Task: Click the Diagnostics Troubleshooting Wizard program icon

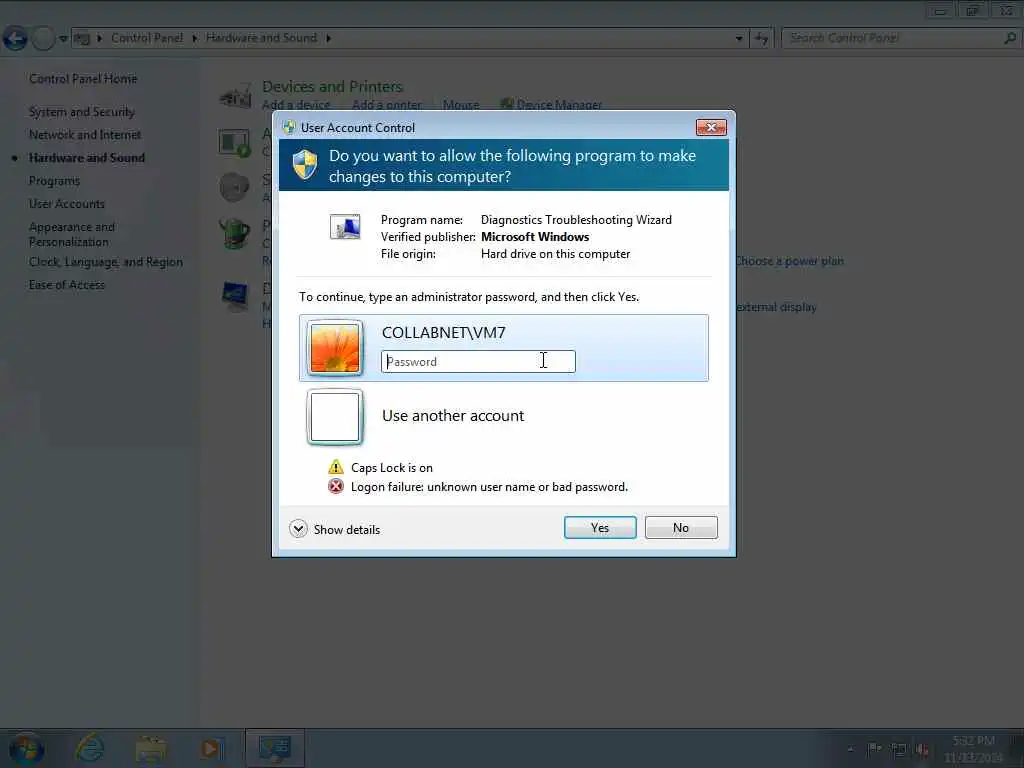Action: point(345,227)
